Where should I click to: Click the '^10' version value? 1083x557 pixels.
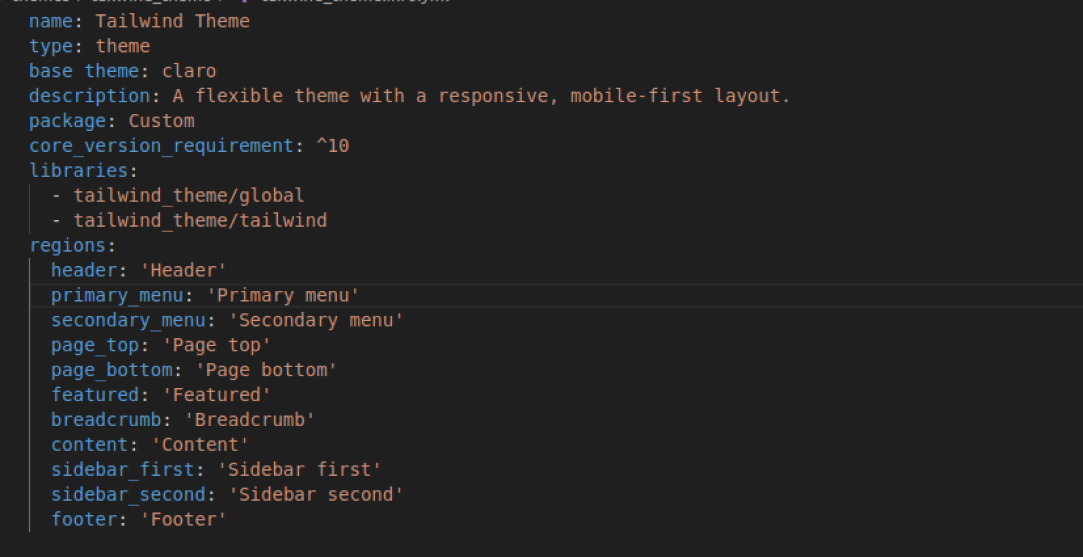[x=332, y=146]
